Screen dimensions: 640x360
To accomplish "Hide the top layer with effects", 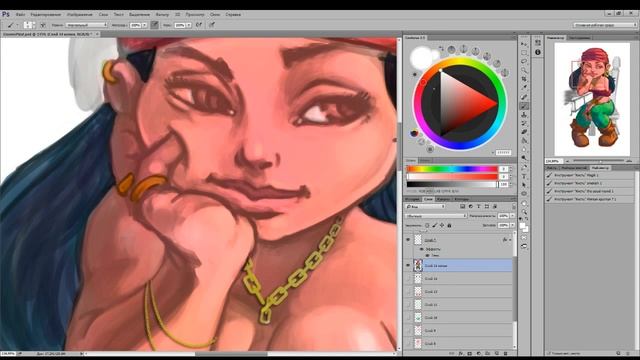I will 408,240.
